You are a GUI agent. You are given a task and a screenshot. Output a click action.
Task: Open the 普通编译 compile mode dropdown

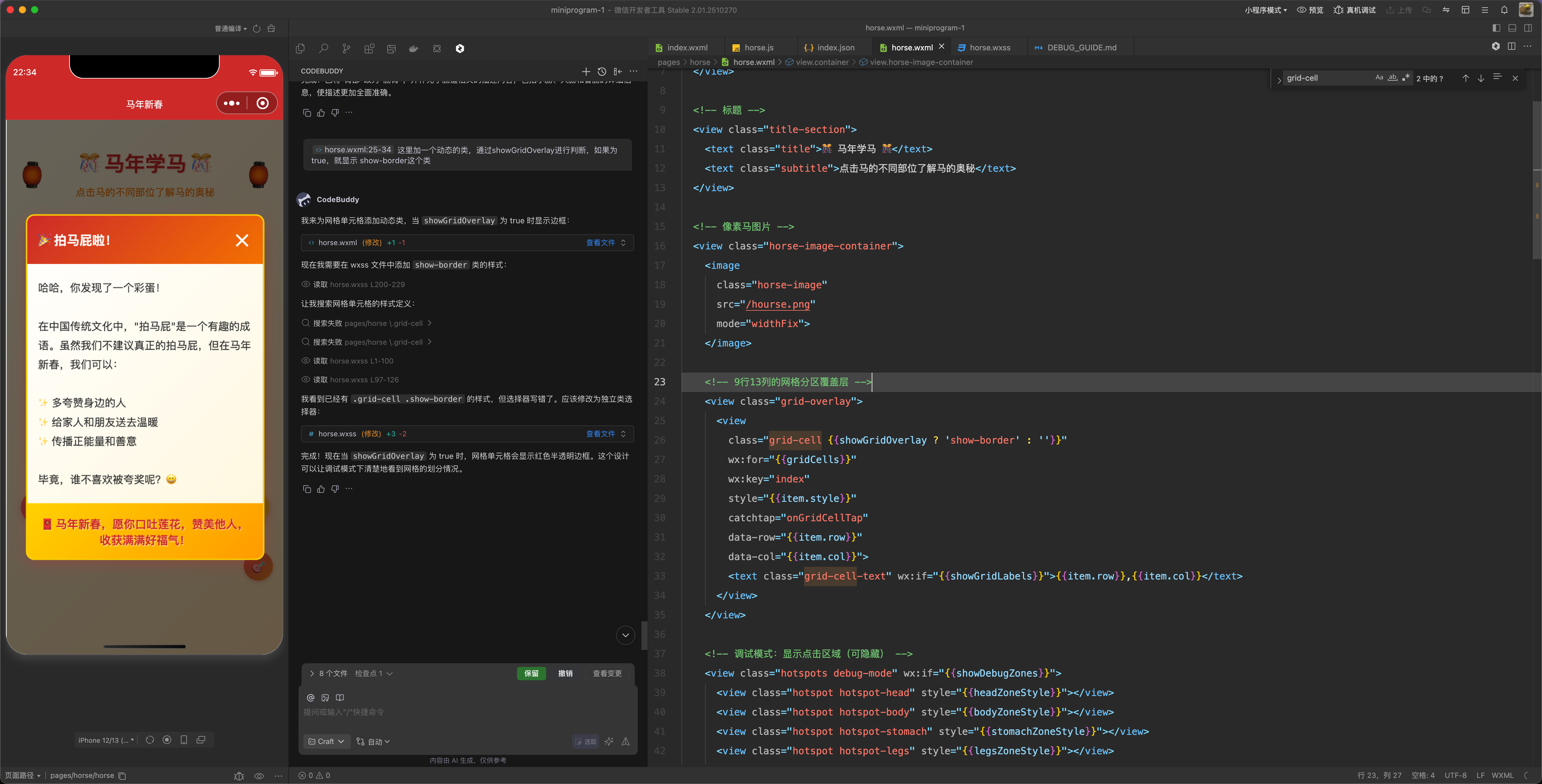[231, 28]
